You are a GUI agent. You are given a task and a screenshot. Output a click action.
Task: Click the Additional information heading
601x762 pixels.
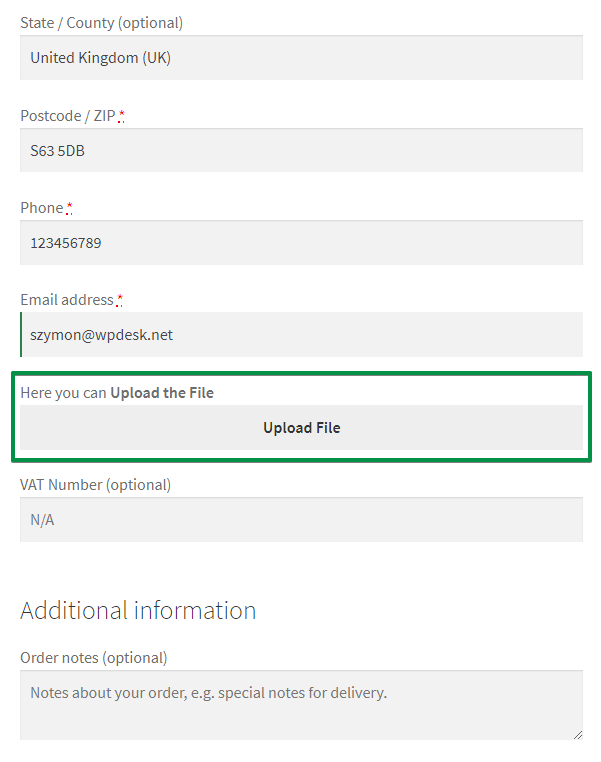pos(138,610)
